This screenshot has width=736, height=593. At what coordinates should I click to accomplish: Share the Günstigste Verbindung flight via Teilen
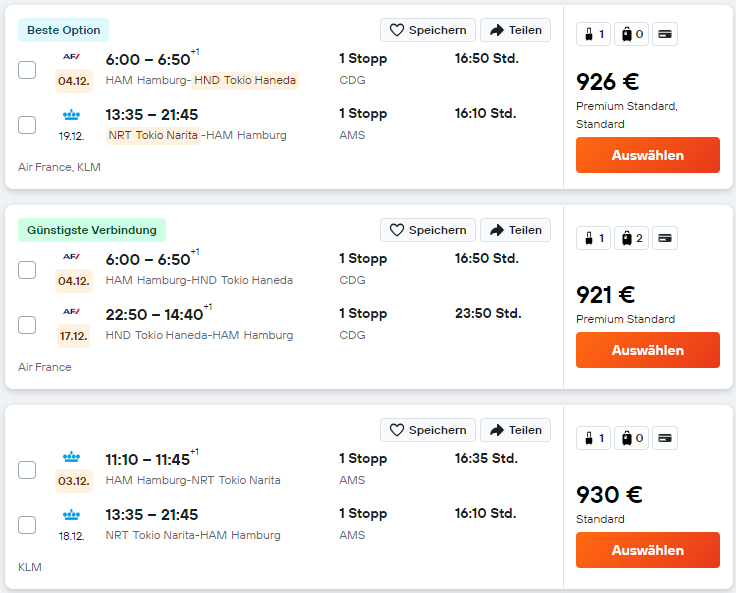click(x=515, y=230)
